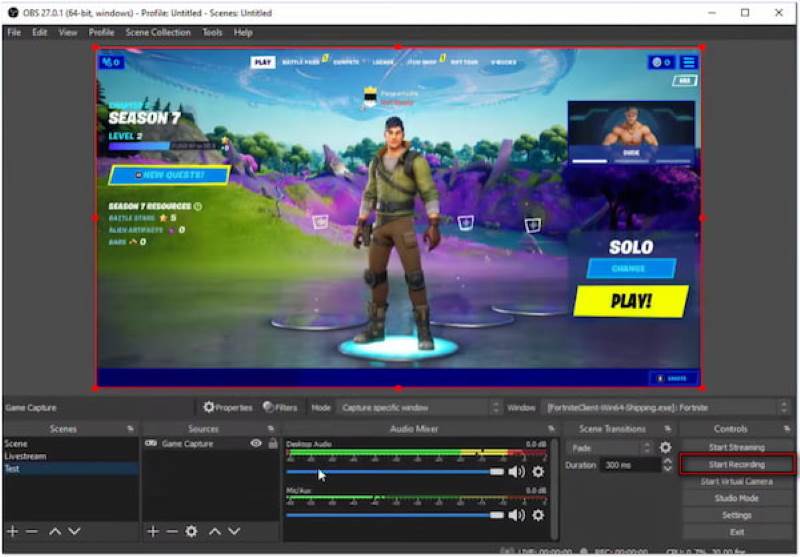The width and height of the screenshot is (800, 557).
Task: Open the Scene Collection menu
Action: coord(158,33)
